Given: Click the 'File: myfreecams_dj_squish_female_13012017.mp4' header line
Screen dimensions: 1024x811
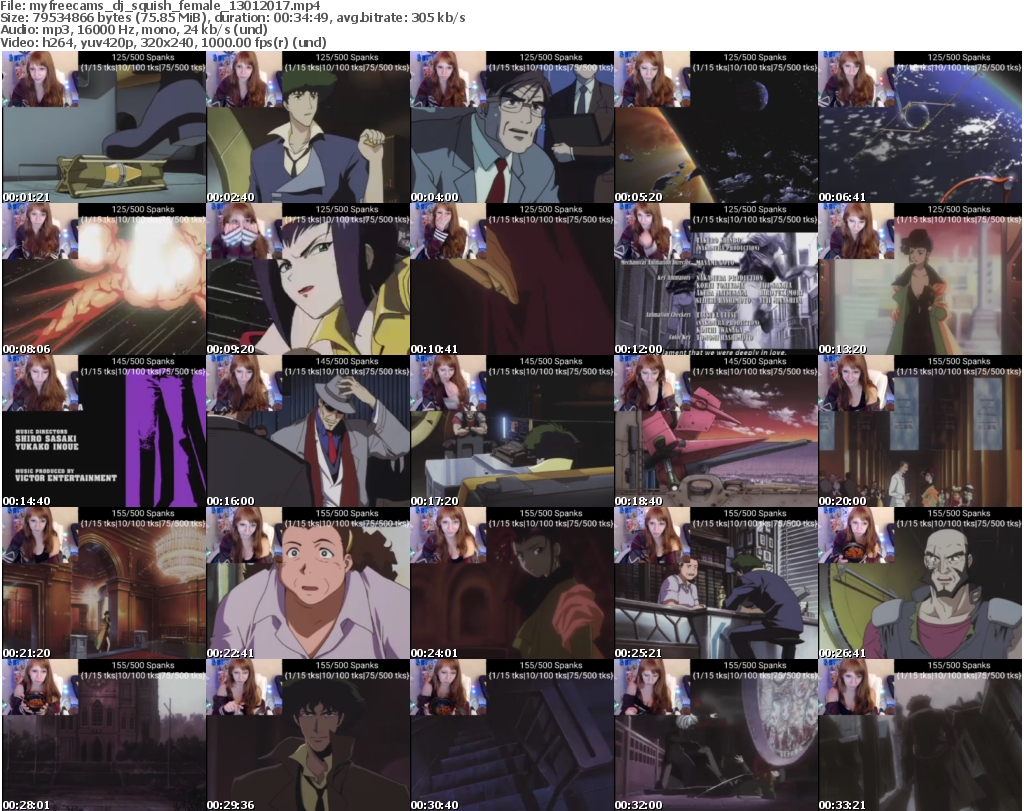Looking at the screenshot, I should point(160,6).
